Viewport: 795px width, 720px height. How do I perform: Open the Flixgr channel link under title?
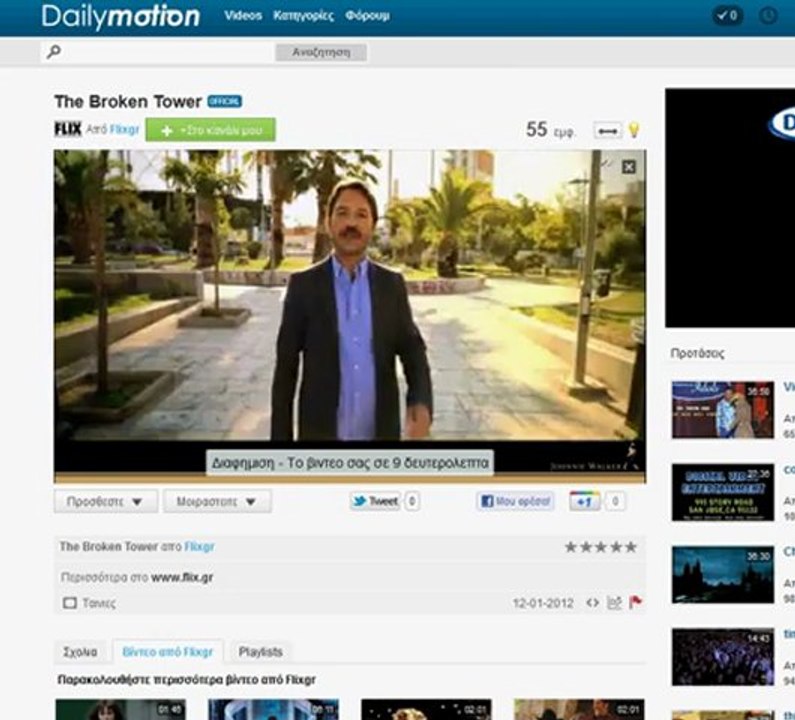(x=124, y=130)
